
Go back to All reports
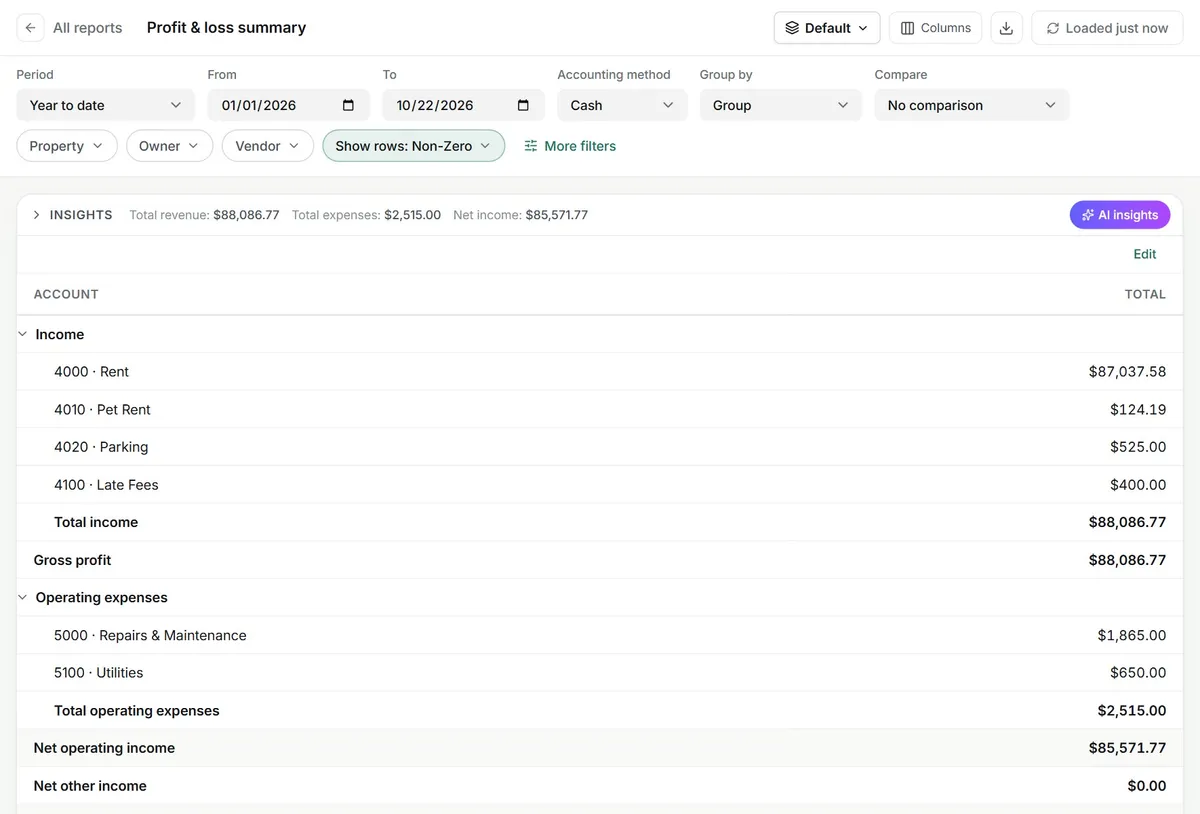click(87, 28)
